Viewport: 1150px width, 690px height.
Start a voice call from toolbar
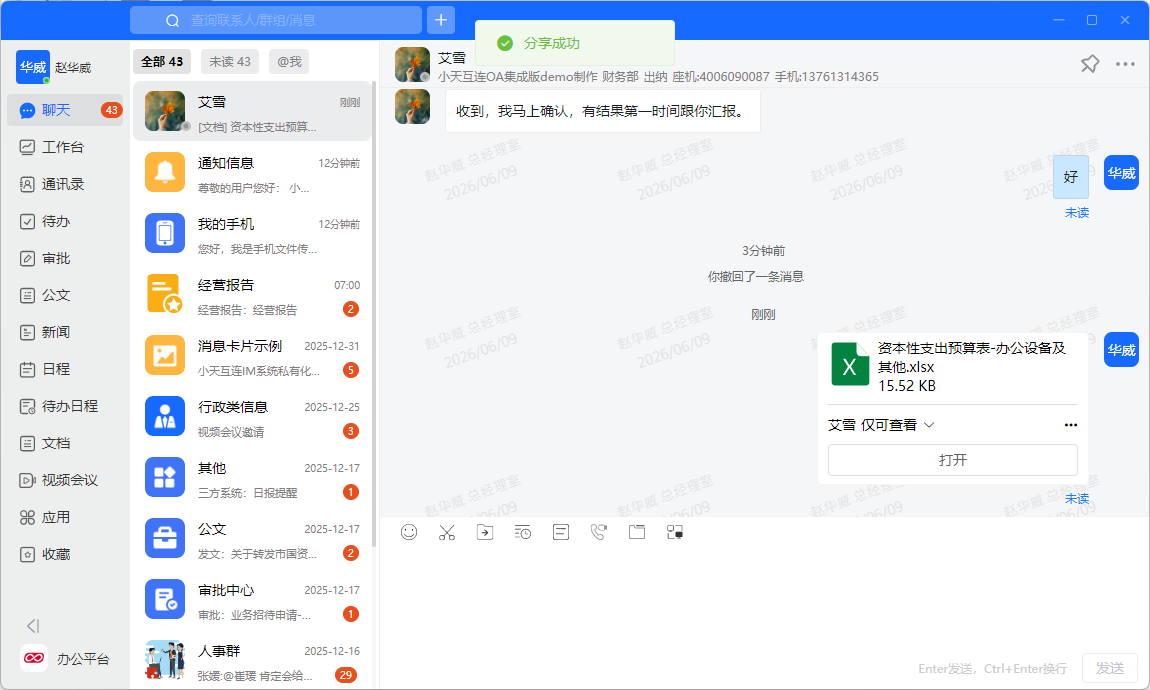[599, 532]
